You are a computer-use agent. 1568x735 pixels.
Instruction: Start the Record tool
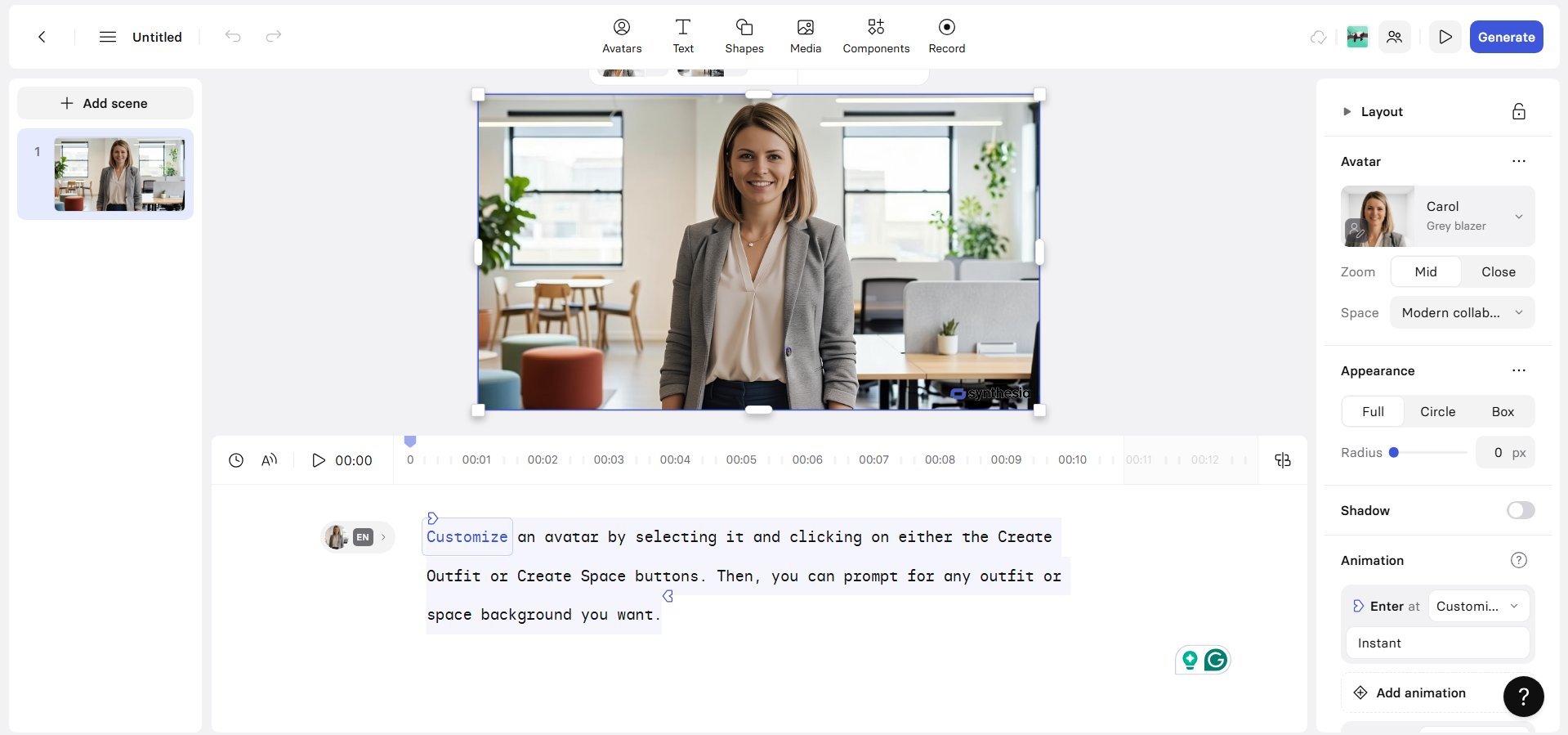pos(947,37)
